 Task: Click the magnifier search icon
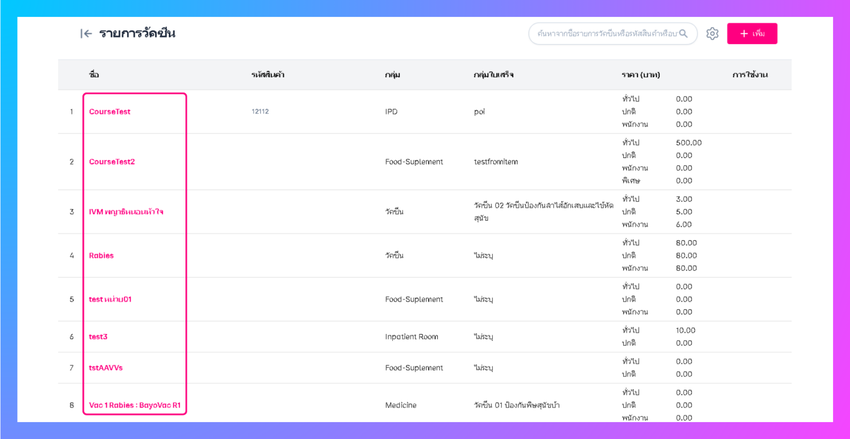pyautogui.click(x=684, y=34)
